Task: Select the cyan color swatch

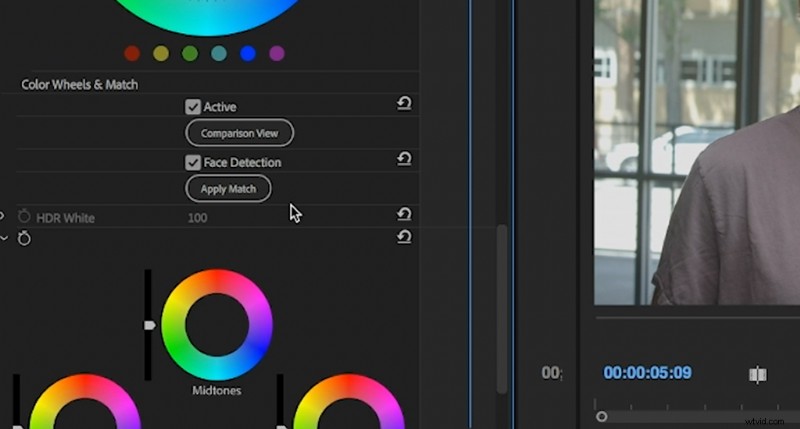Action: (219, 54)
